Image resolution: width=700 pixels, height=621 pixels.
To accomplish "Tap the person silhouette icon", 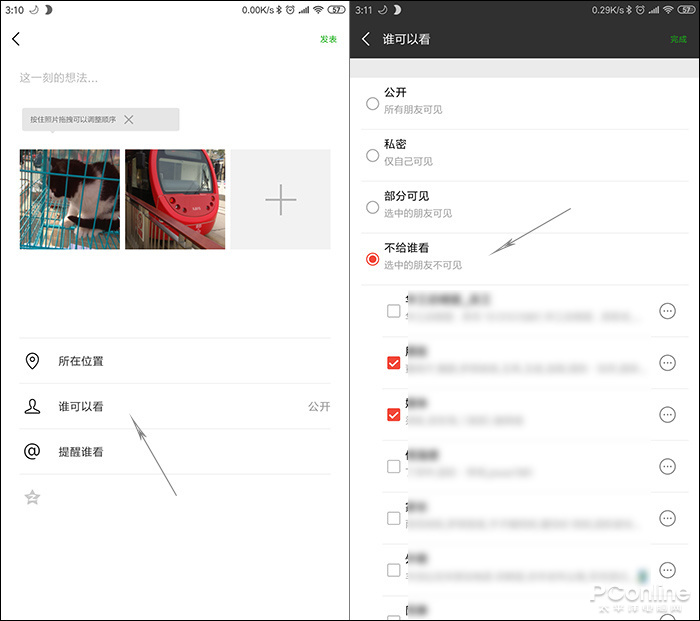I will (x=32, y=406).
